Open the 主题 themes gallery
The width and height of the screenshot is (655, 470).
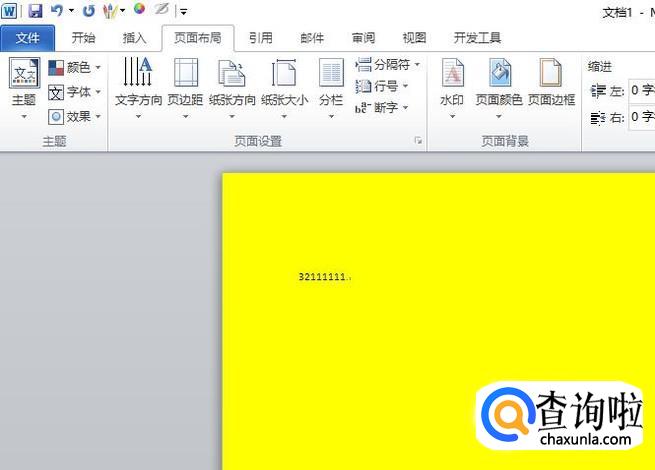point(24,88)
